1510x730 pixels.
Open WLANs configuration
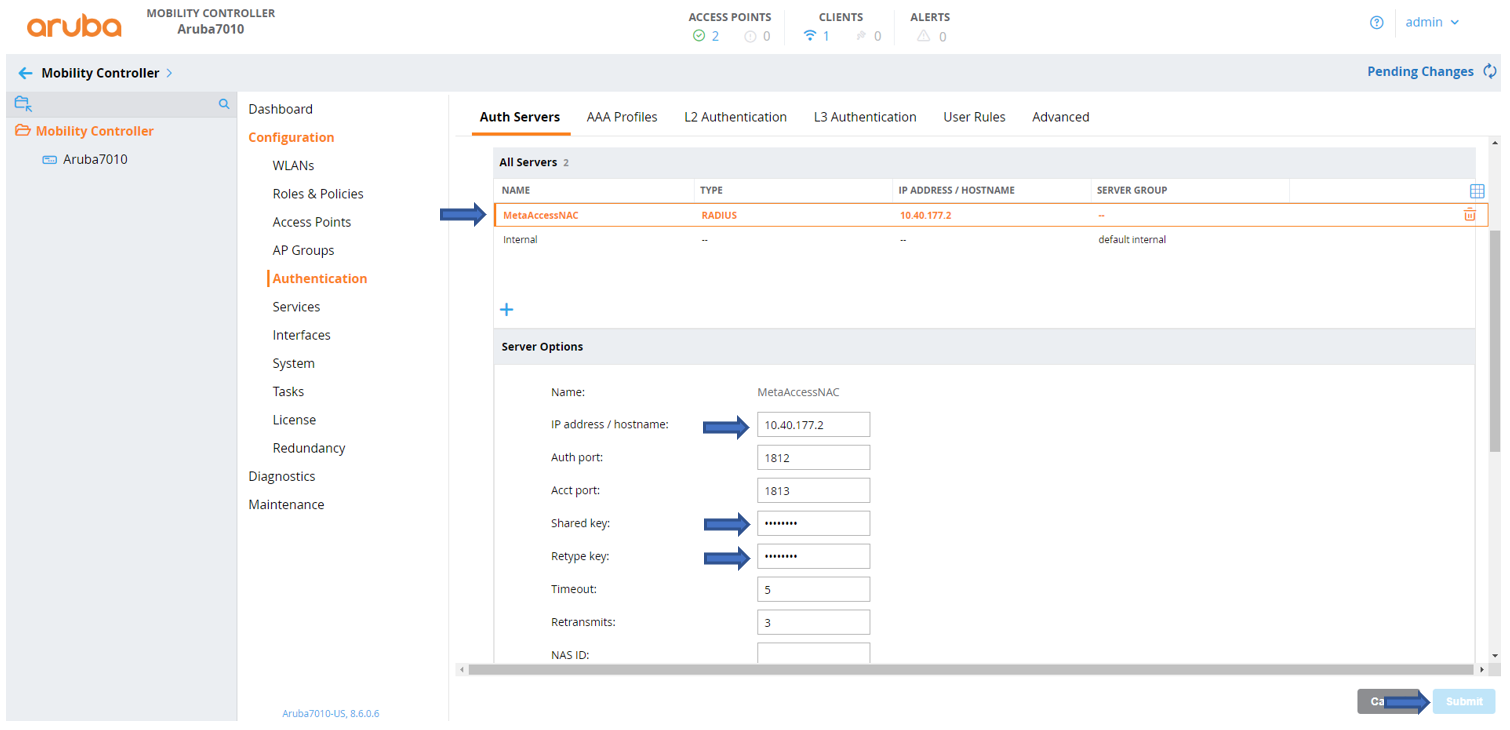point(293,165)
